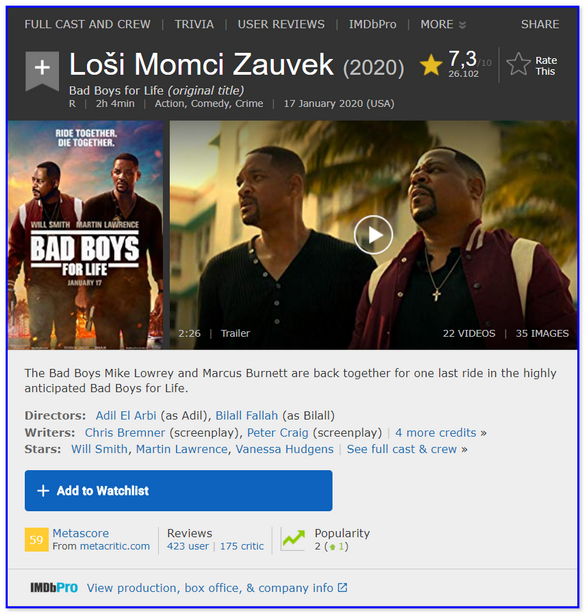Open FULL CAST AND CREW menu item

click(x=87, y=24)
